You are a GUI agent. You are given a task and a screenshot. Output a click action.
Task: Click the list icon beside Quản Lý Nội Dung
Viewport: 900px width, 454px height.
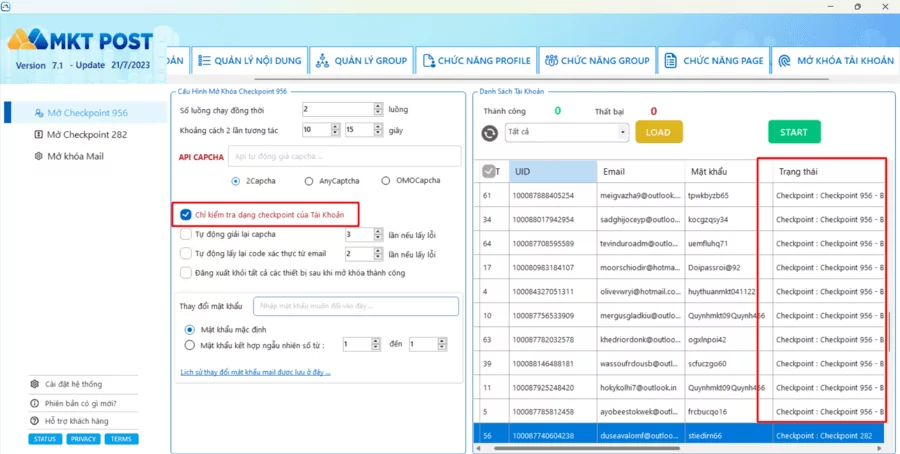(x=204, y=60)
